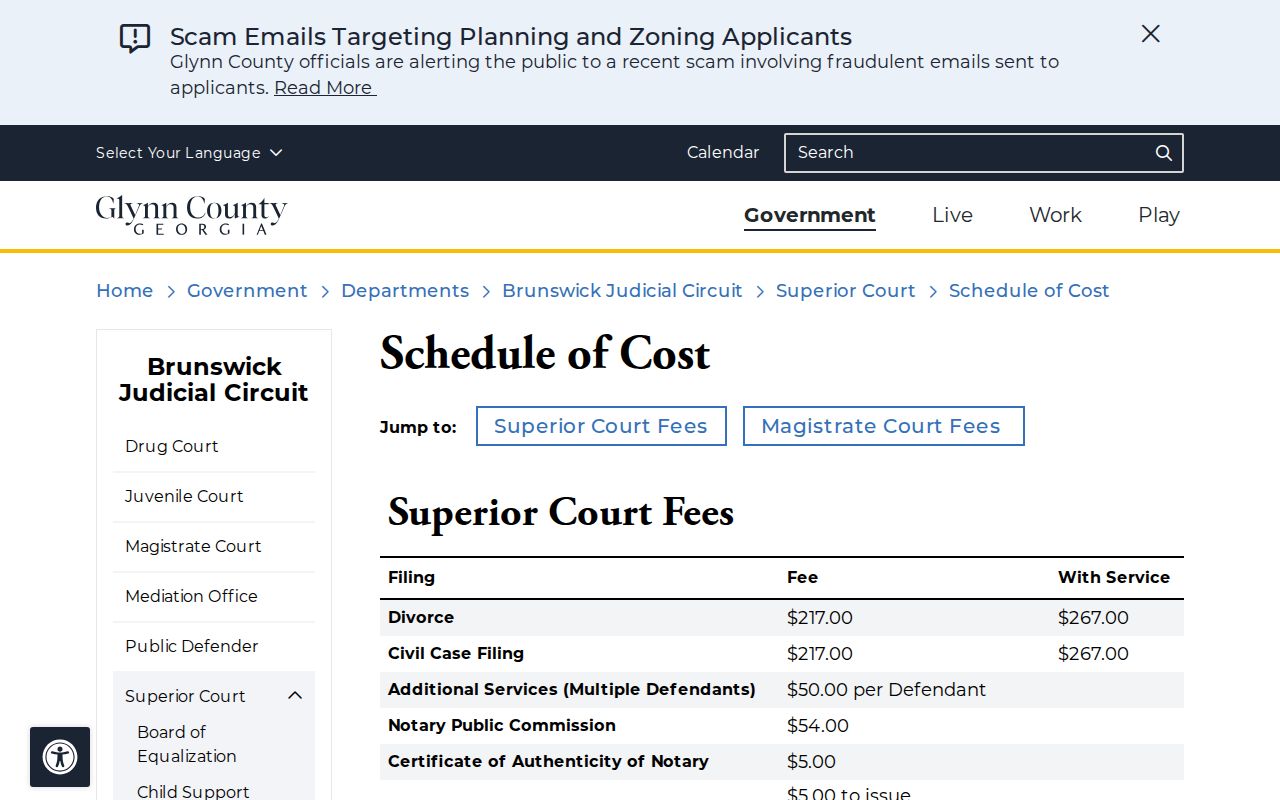Image resolution: width=1280 pixels, height=800 pixels.
Task: Open the Play main menu
Action: pyautogui.click(x=1159, y=215)
